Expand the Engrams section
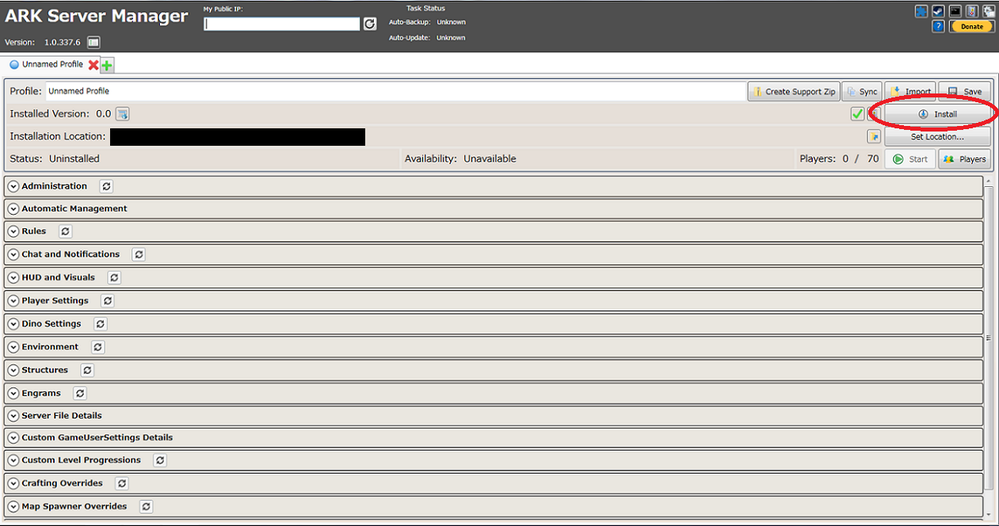Viewport: 999px width, 526px height. 14,394
